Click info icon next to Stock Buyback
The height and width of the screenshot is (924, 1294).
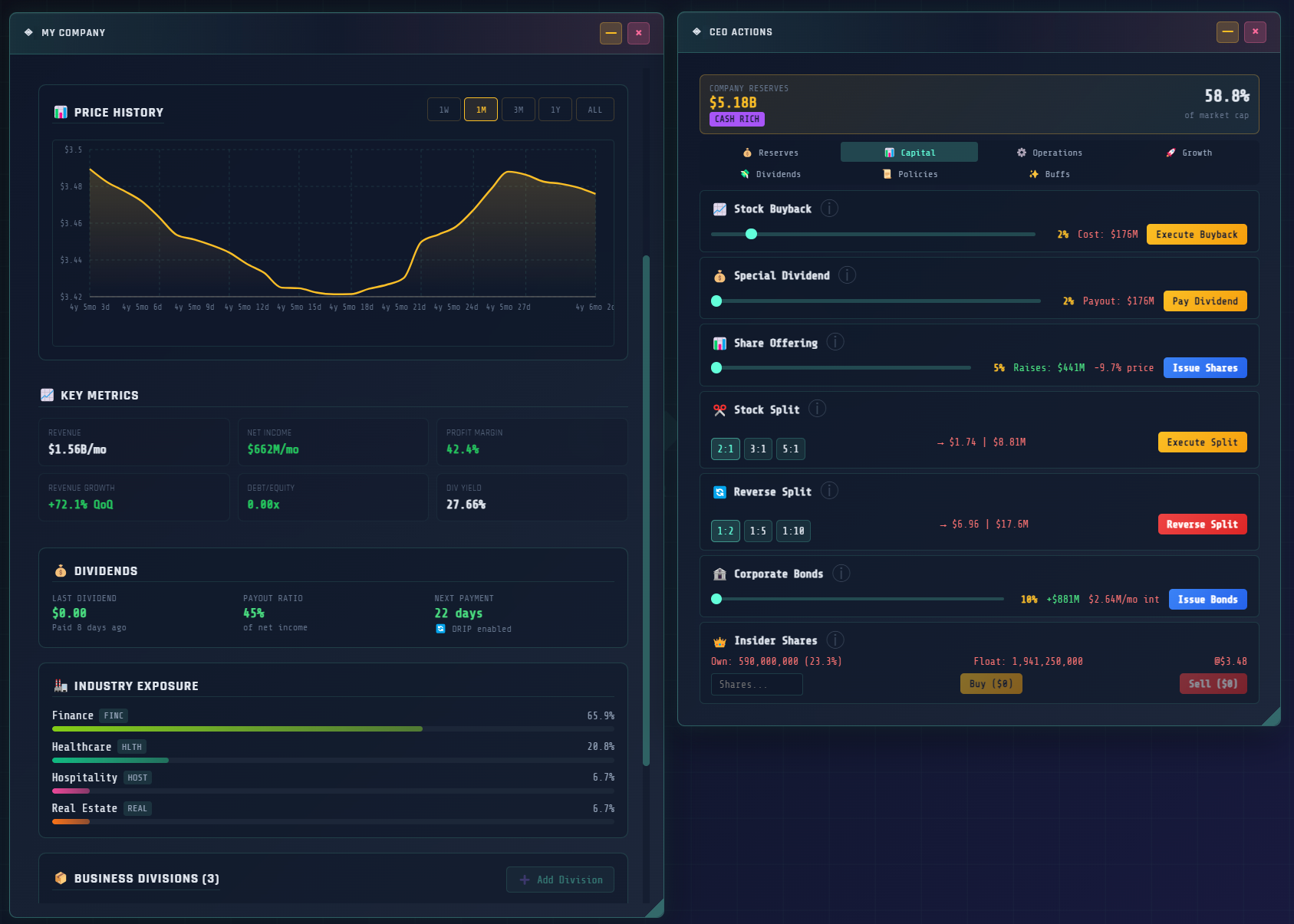(x=829, y=209)
